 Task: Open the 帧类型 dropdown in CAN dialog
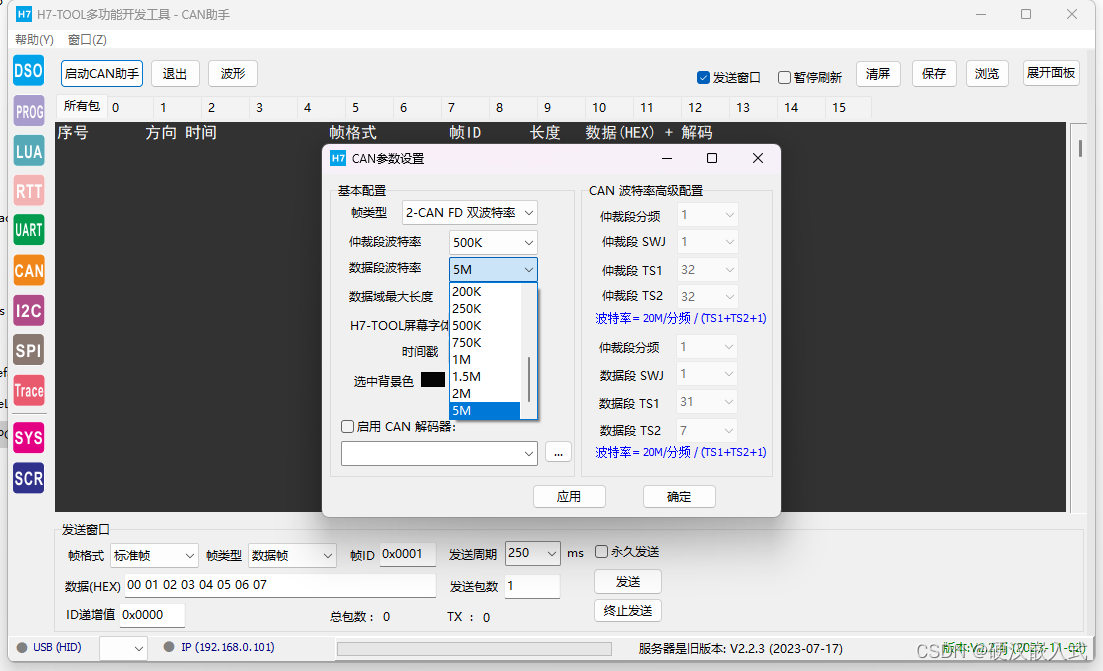(470, 212)
